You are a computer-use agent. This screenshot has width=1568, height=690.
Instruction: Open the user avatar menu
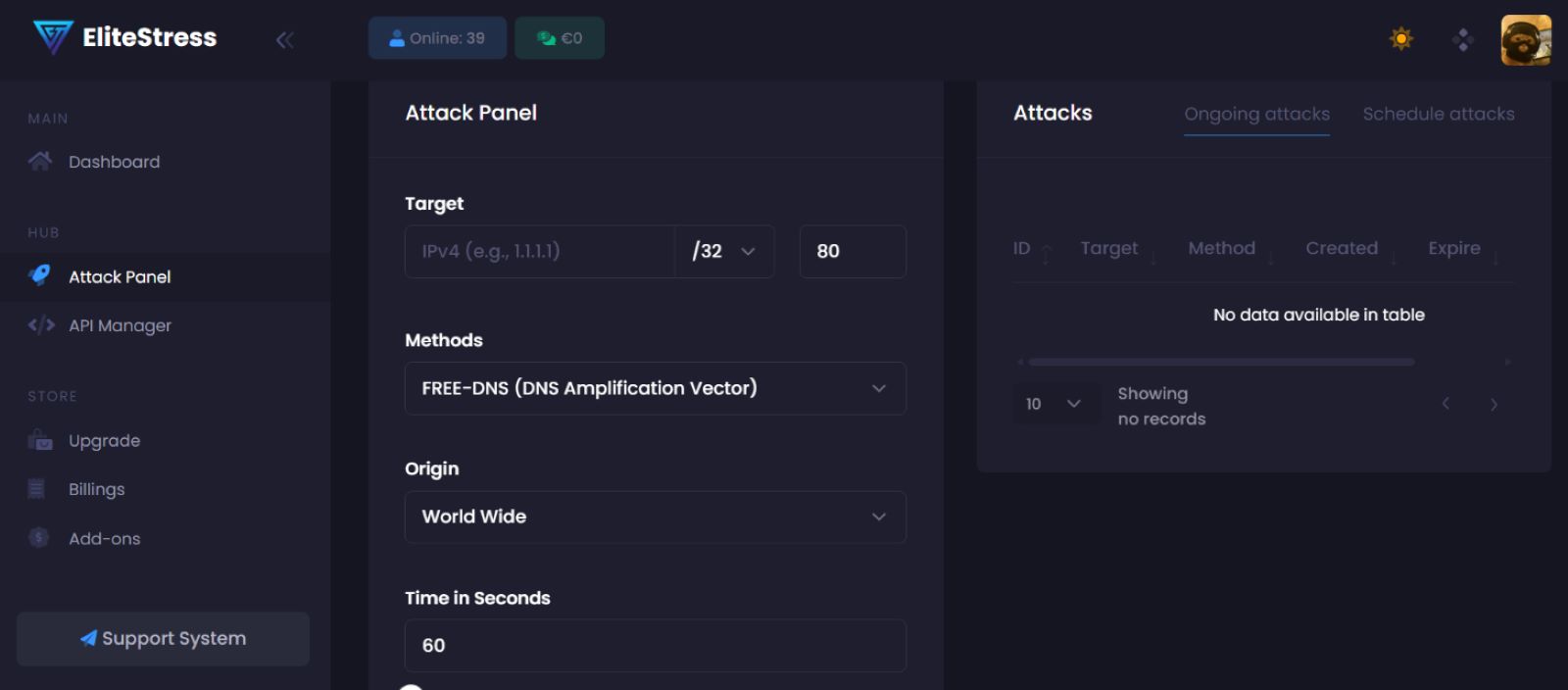point(1526,39)
